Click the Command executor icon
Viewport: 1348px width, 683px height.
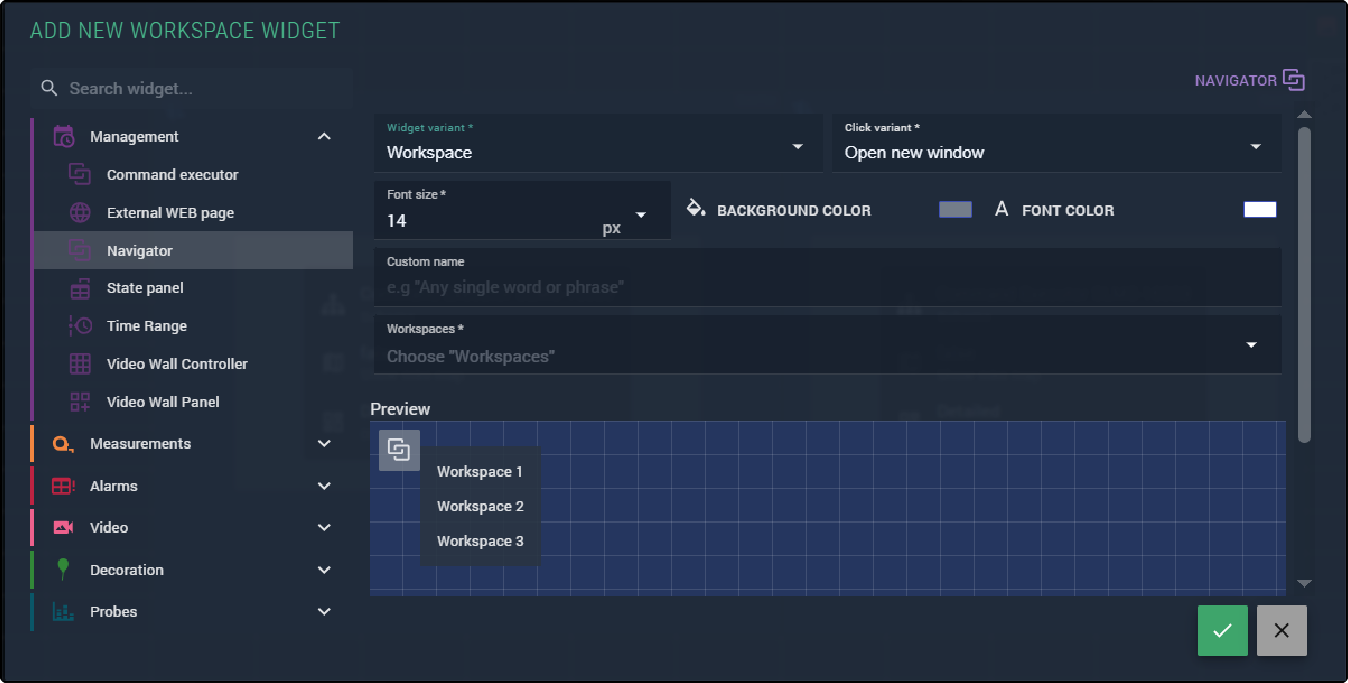pyautogui.click(x=80, y=175)
